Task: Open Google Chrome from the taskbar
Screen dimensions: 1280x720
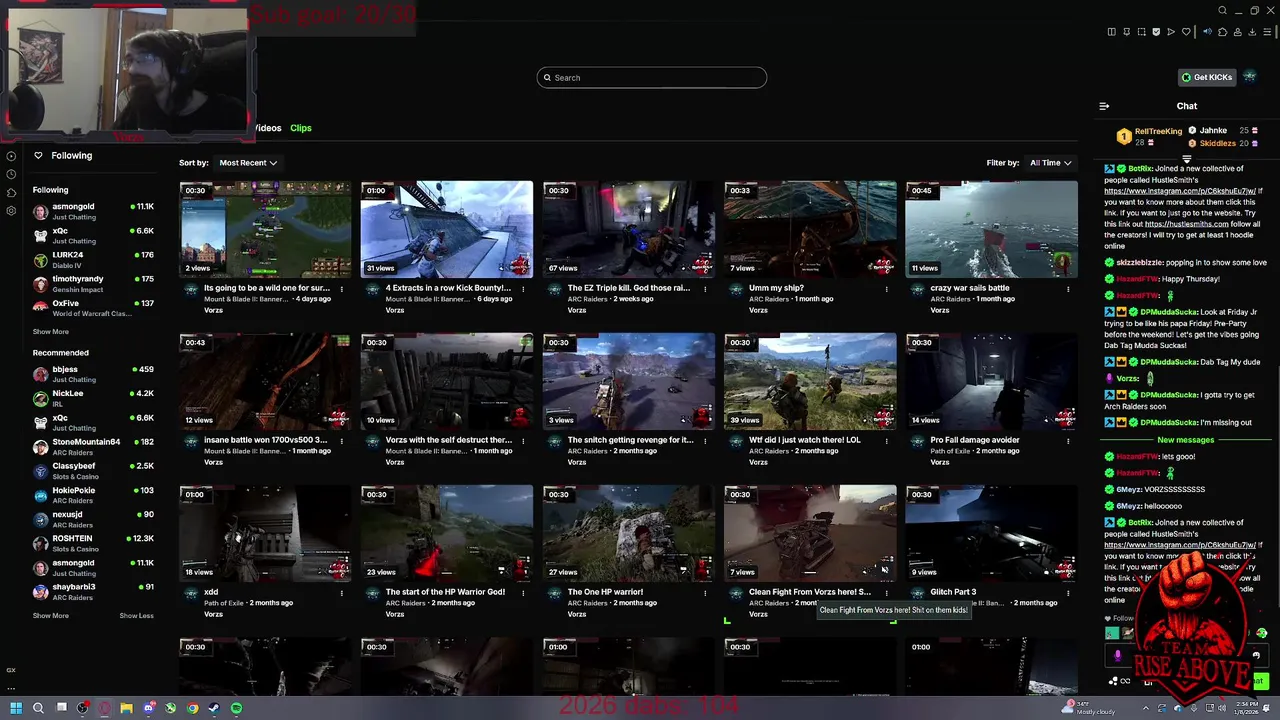Action: [192, 708]
